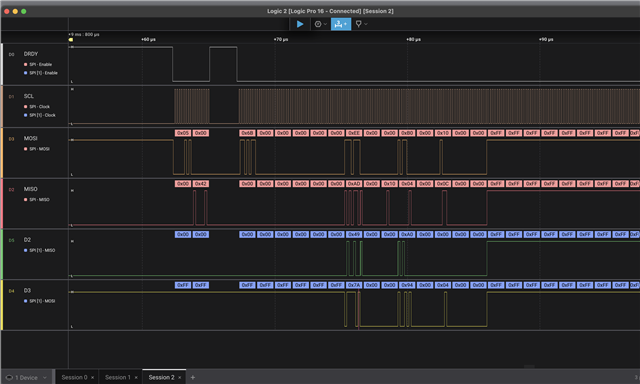Click the +70 µs time ruler label
Screen dimensions: 640x384
coord(281,40)
